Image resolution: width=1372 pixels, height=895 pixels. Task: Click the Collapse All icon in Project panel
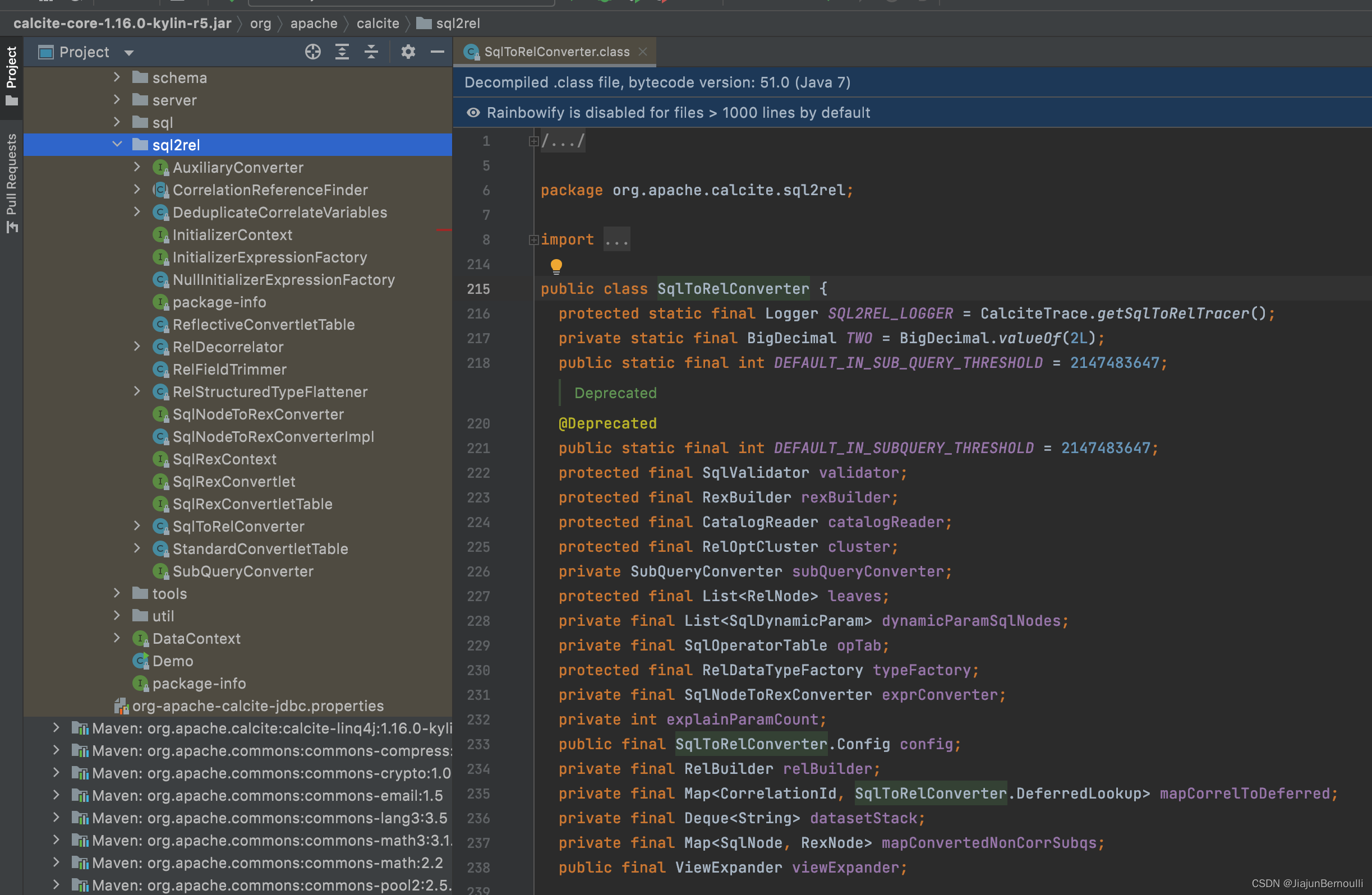371,52
